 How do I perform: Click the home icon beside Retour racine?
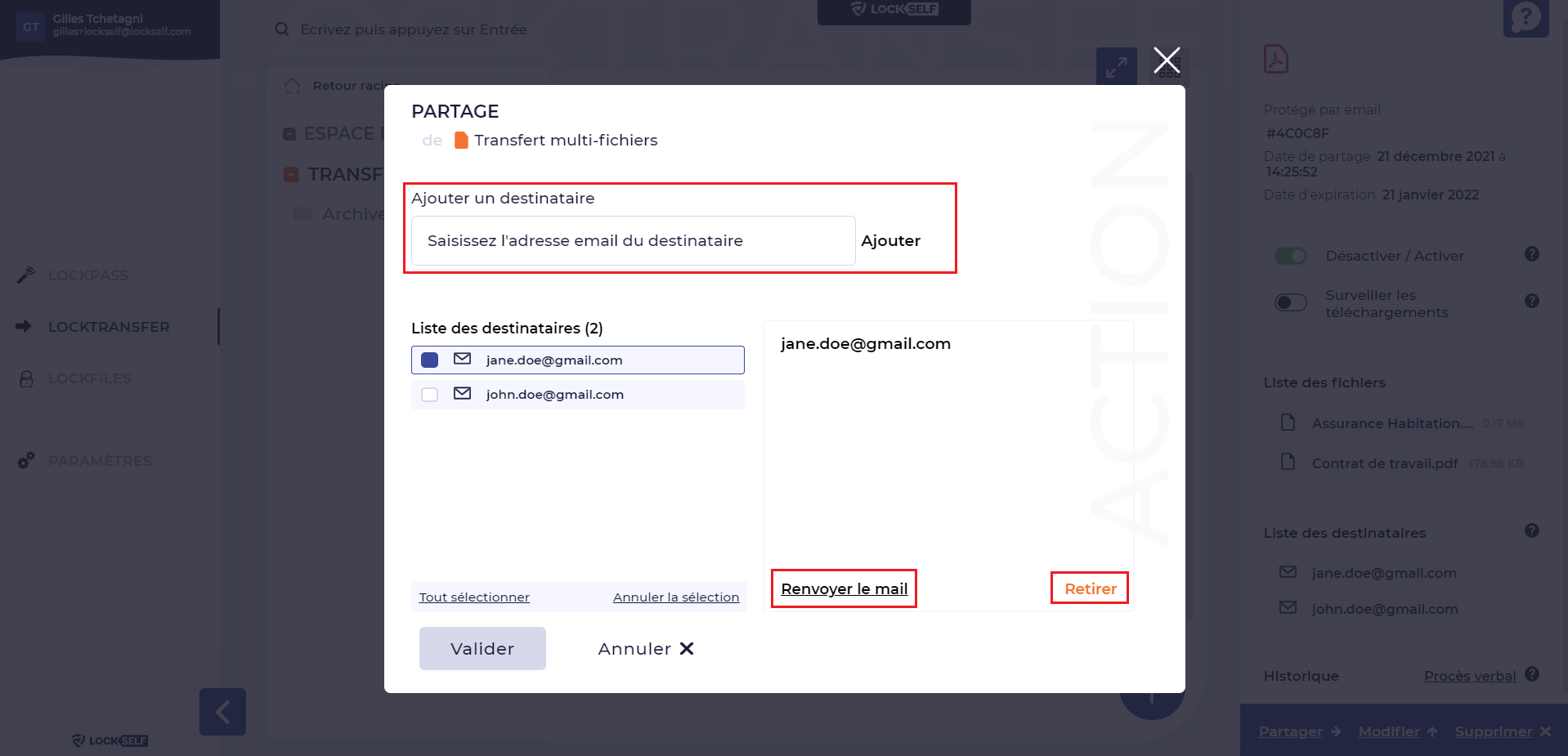292,86
